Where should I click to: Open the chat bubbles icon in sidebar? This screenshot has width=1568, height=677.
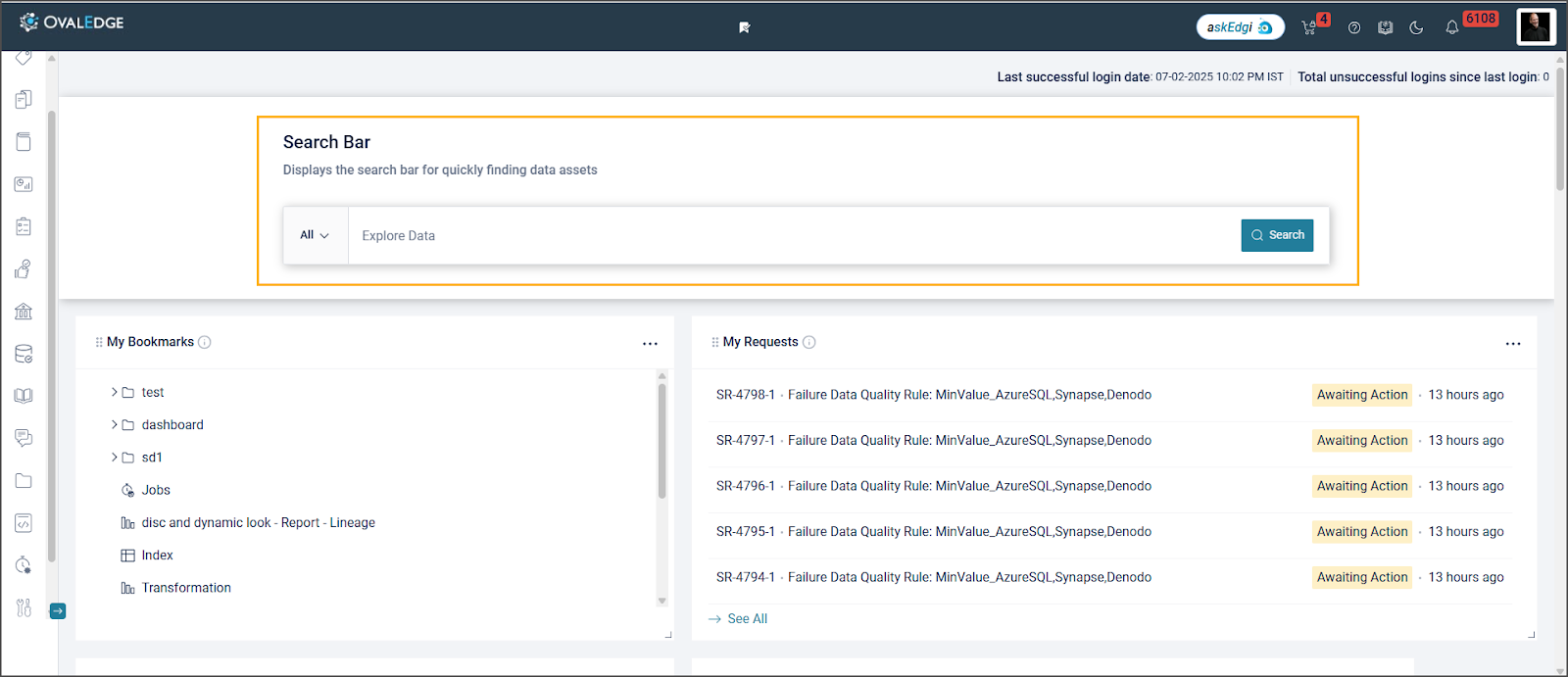[24, 438]
